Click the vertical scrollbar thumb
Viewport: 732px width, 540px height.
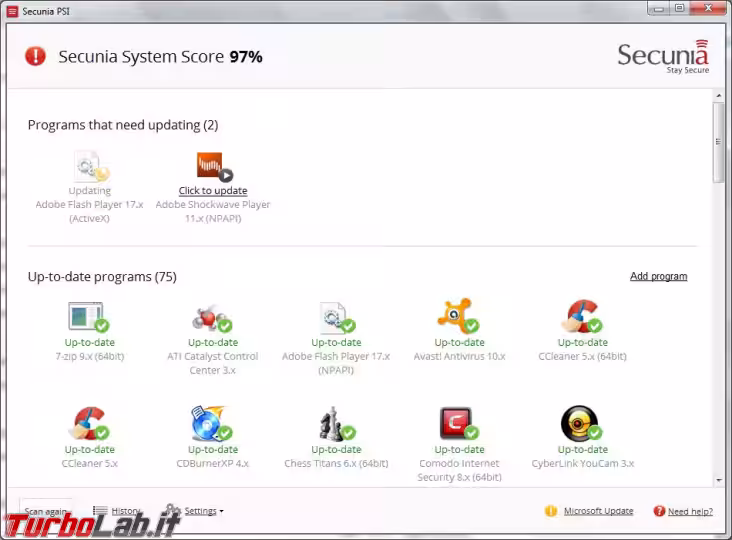[x=718, y=142]
